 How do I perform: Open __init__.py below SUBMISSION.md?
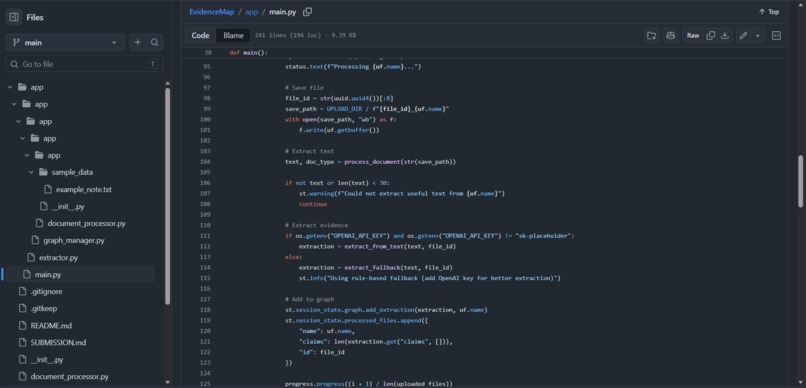[47, 360]
